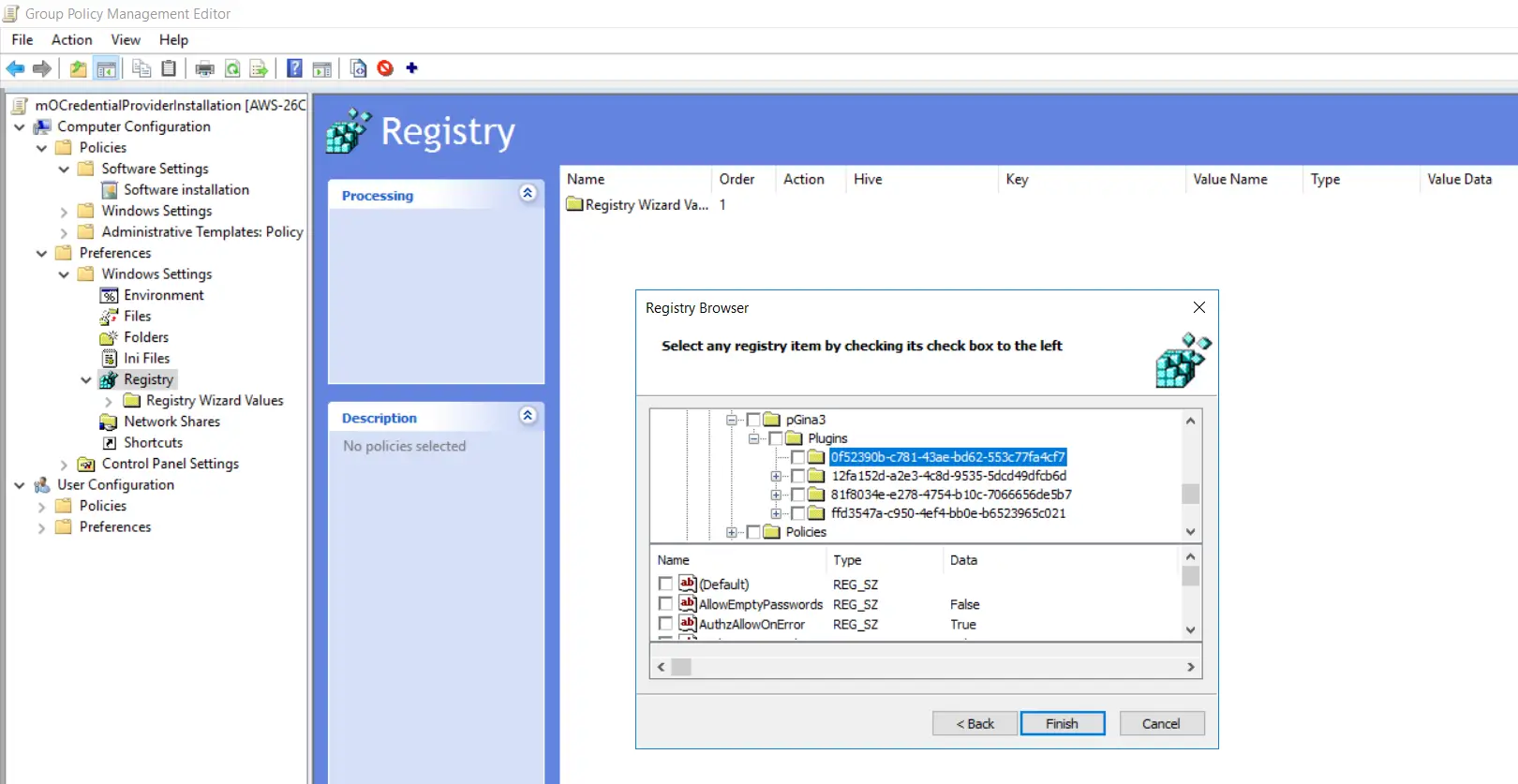Click the blue Help question mark icon
The height and width of the screenshot is (784, 1518).
pyautogui.click(x=294, y=68)
